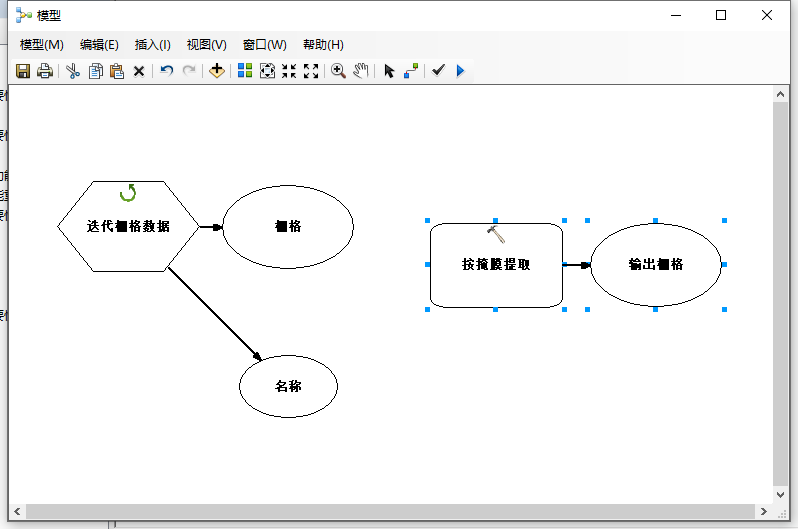This screenshot has height=529, width=798.
Task: Cut selection with the scissors icon
Action: [x=73, y=71]
